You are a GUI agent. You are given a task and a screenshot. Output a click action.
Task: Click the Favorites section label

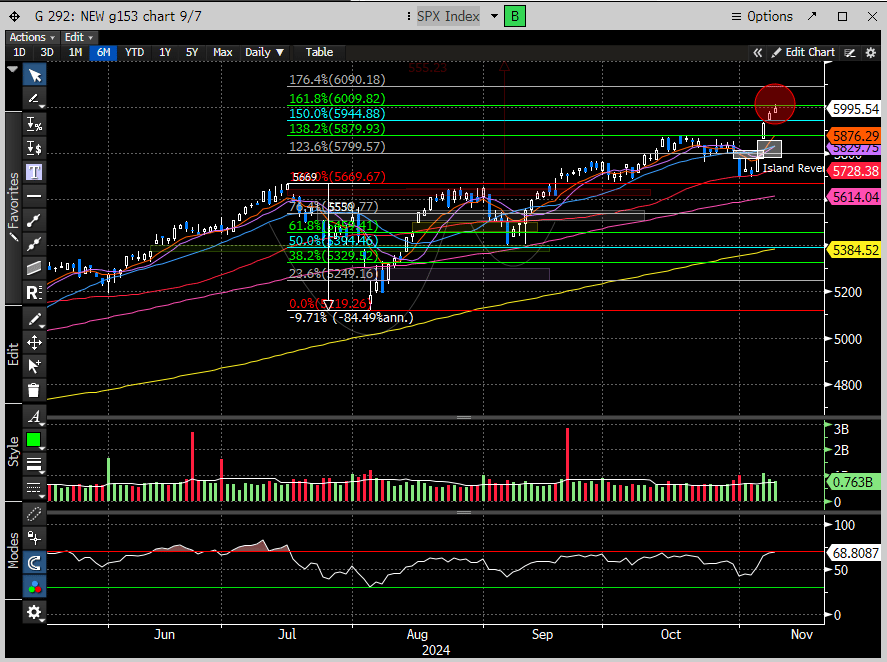point(13,208)
